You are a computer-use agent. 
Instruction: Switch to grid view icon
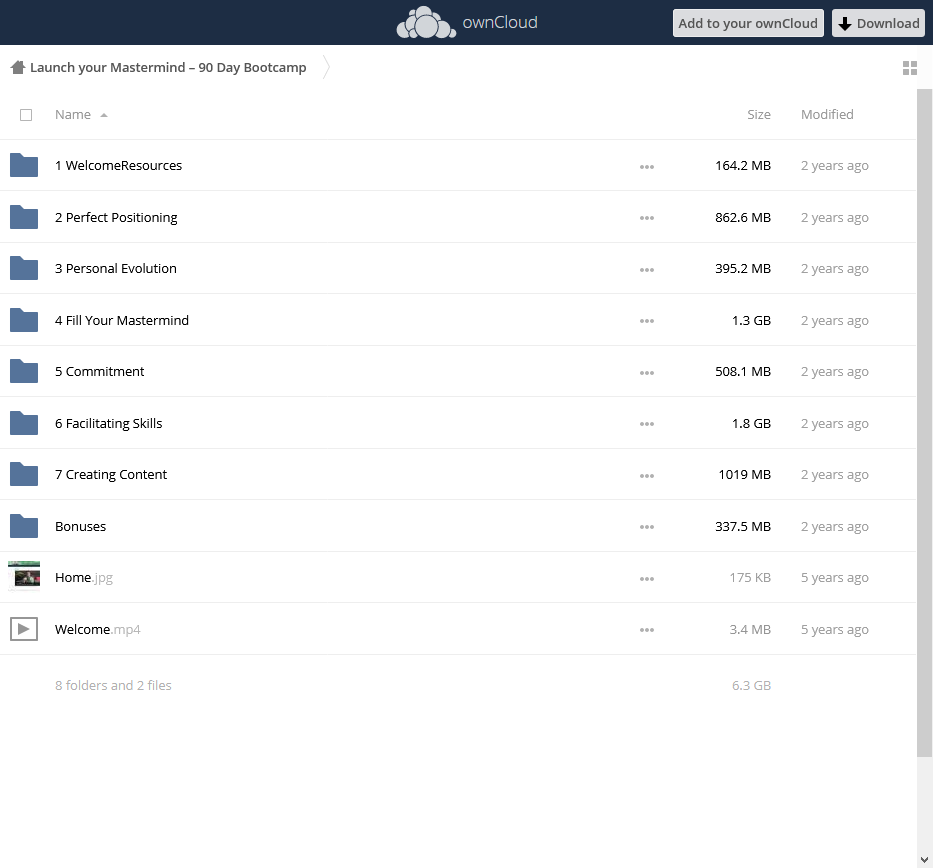pos(909,68)
